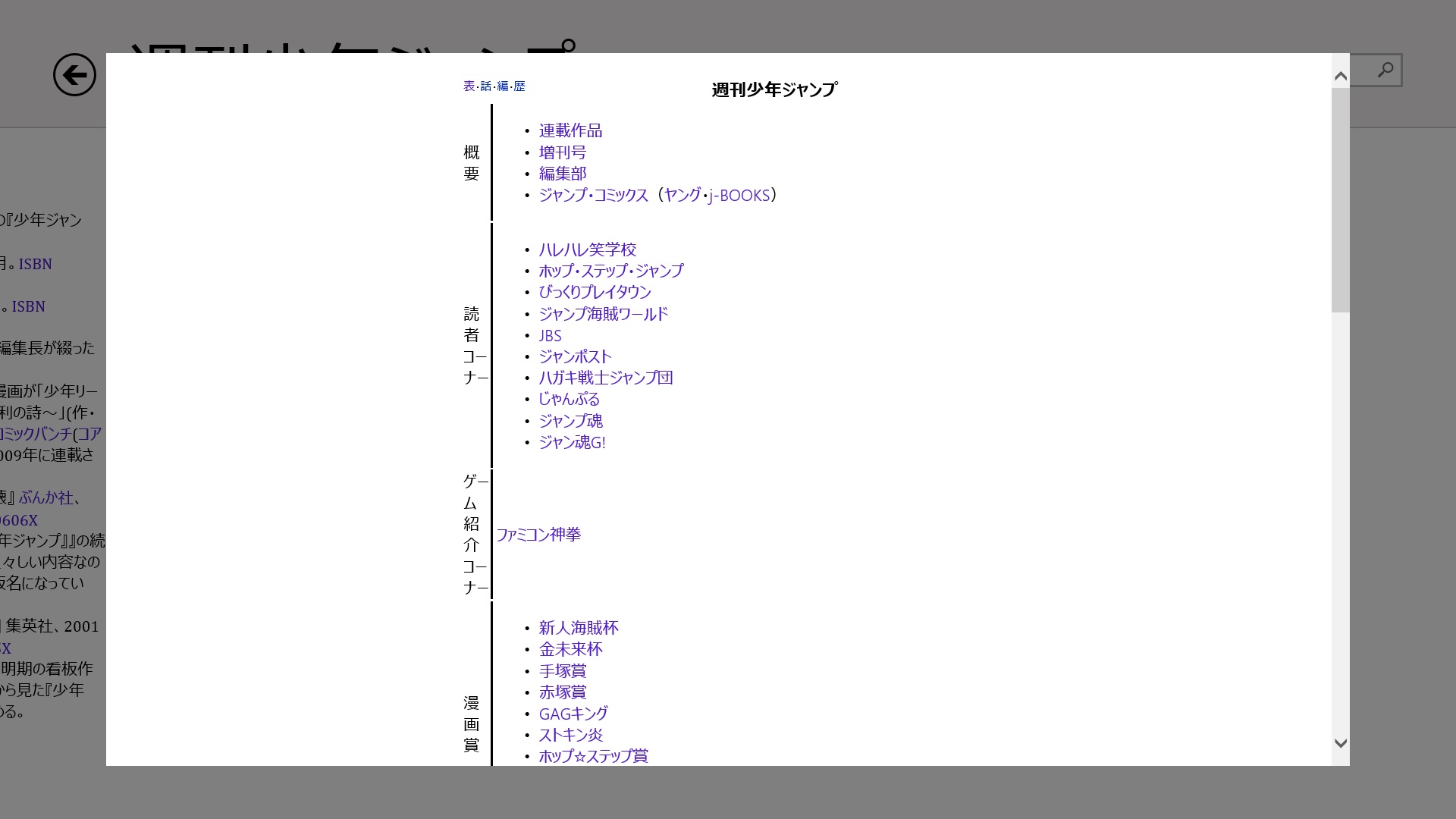Viewport: 1456px width, 819px height.
Task: Open the 増刊号 link
Action: [563, 152]
